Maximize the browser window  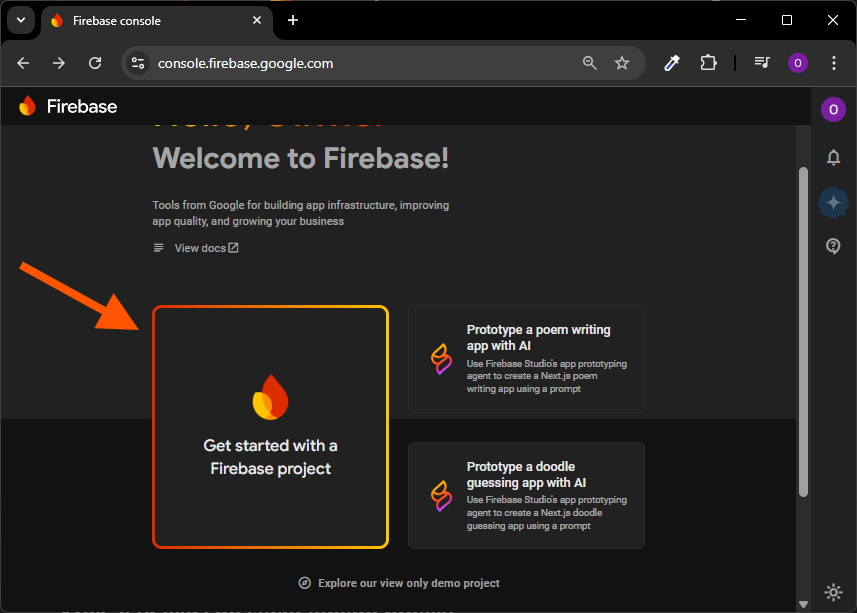[787, 20]
